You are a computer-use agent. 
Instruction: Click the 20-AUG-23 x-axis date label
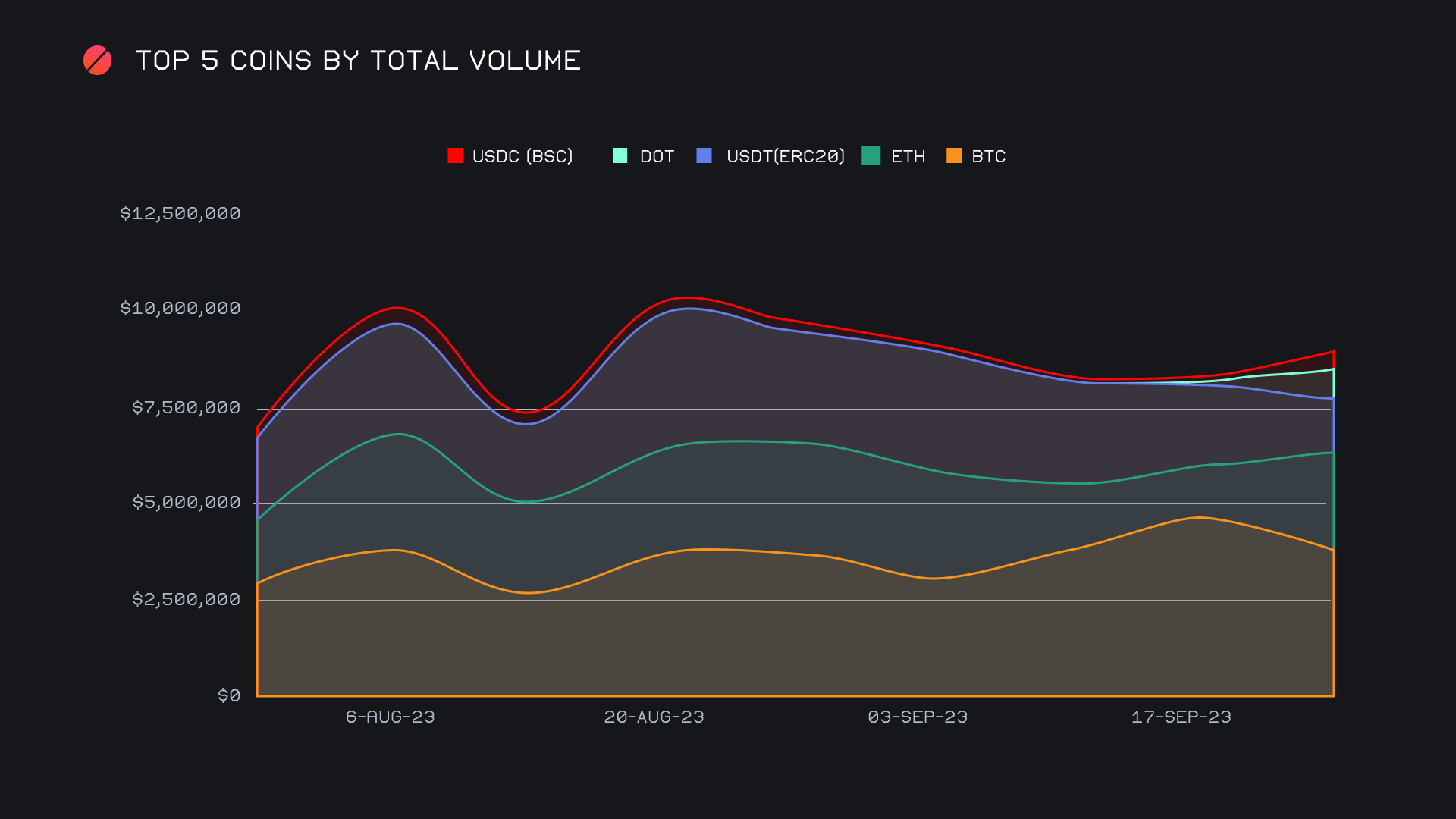click(x=654, y=717)
